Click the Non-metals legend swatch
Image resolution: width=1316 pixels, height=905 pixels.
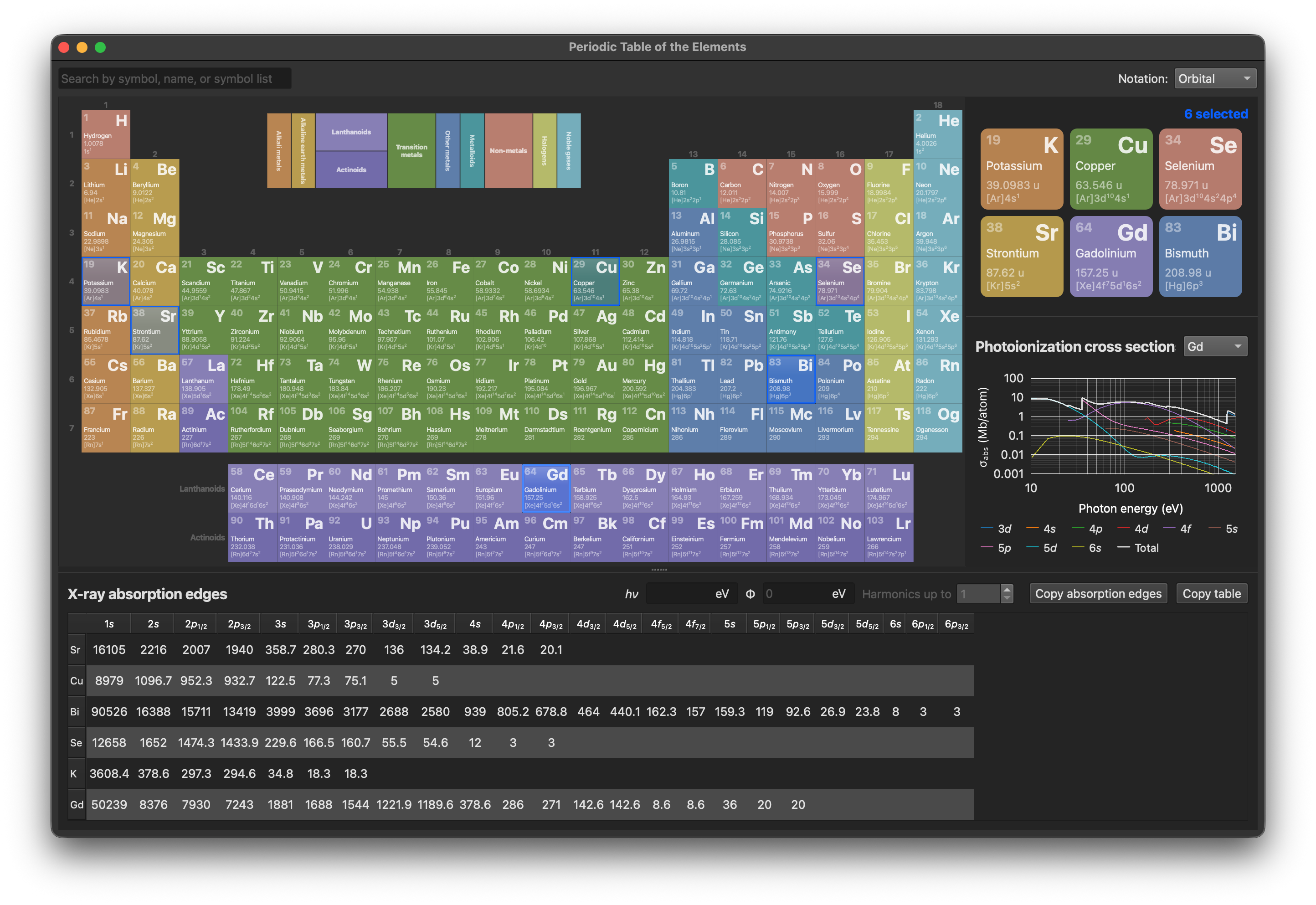[509, 151]
